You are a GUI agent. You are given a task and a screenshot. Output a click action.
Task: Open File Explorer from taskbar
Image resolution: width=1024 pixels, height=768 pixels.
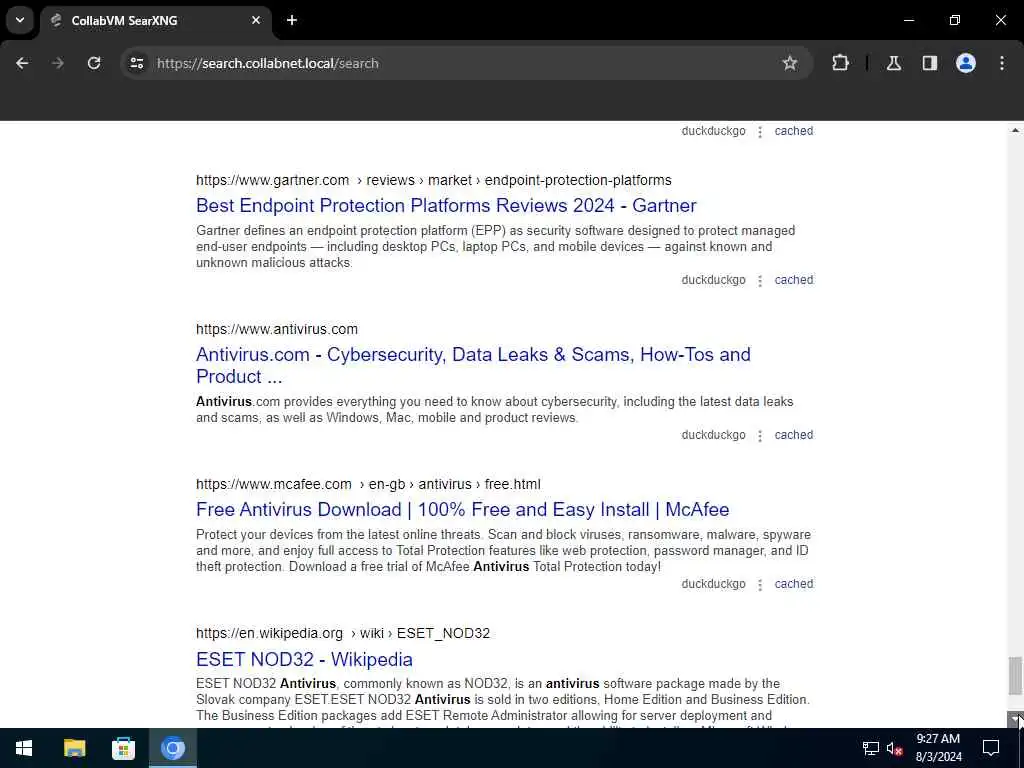pyautogui.click(x=74, y=748)
